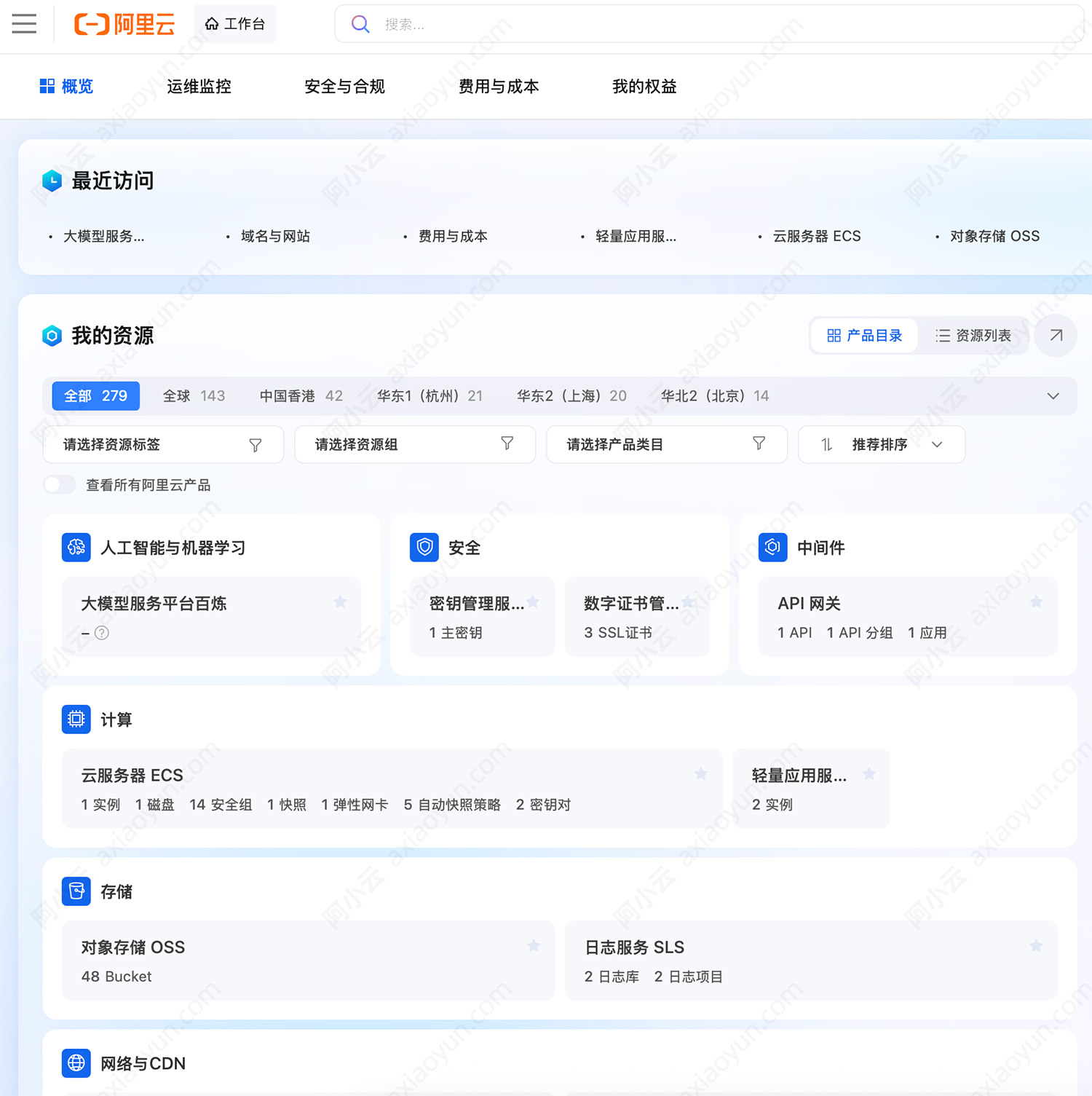Click the help icon under 大模型服务平台百炼
The height and width of the screenshot is (1096, 1092).
pyautogui.click(x=102, y=633)
